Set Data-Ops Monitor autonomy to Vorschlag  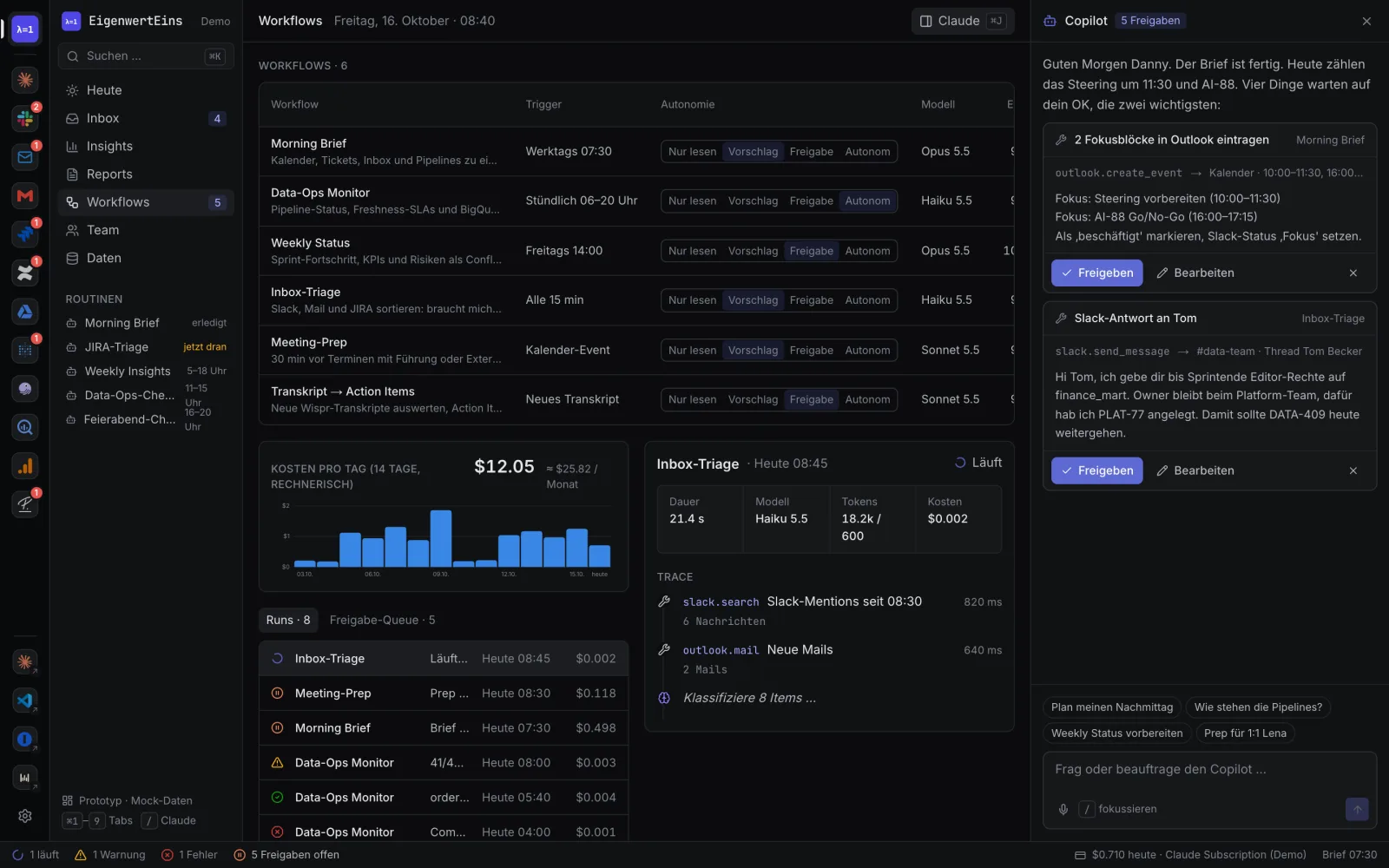point(753,201)
